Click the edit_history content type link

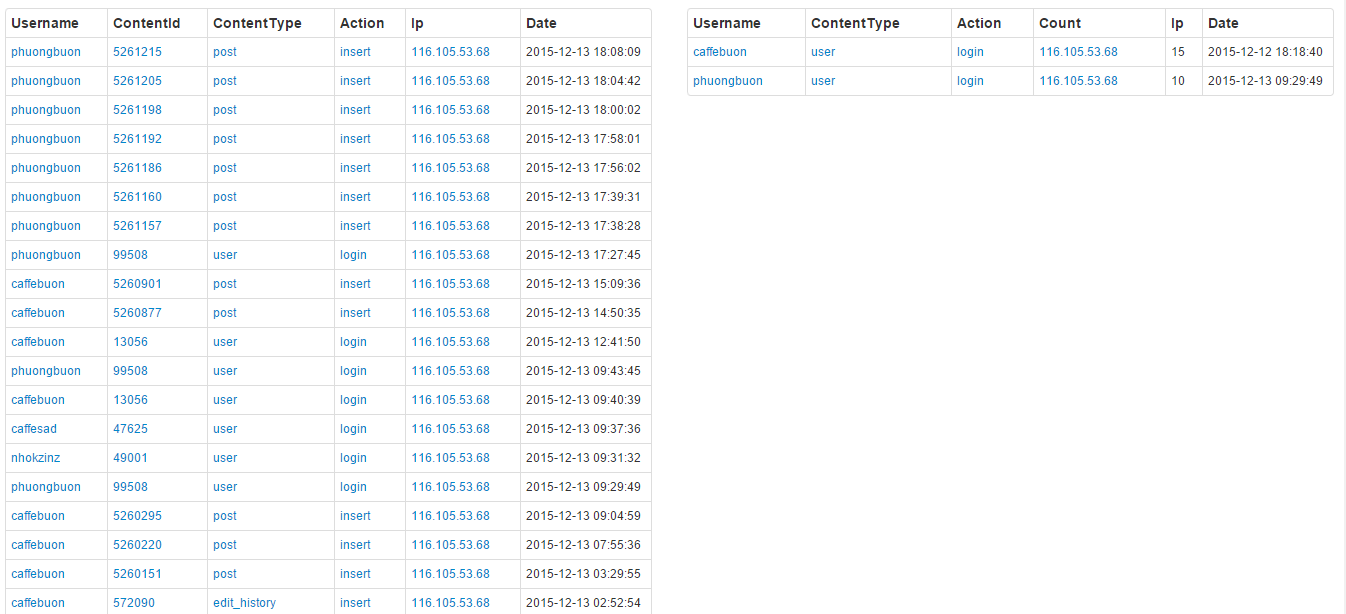[x=244, y=603]
